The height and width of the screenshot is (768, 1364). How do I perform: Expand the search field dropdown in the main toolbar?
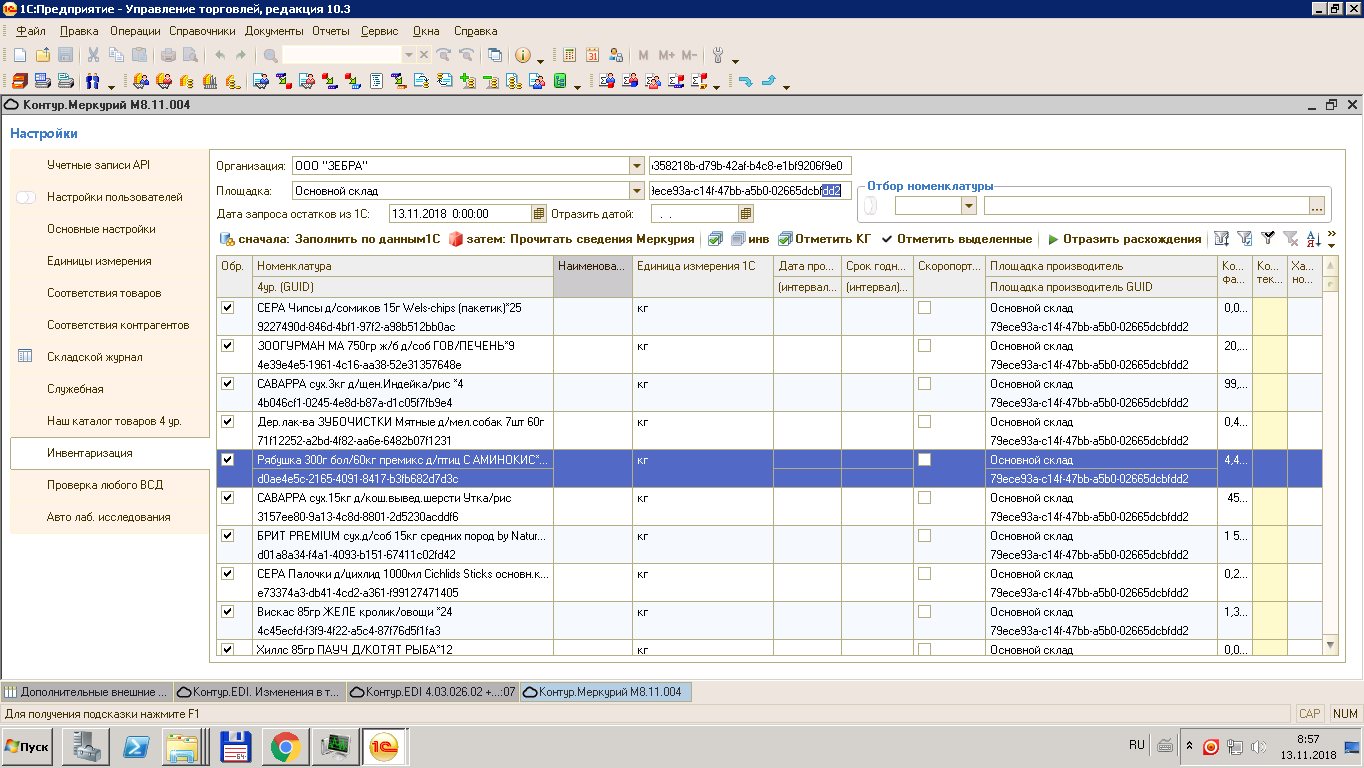tap(408, 55)
